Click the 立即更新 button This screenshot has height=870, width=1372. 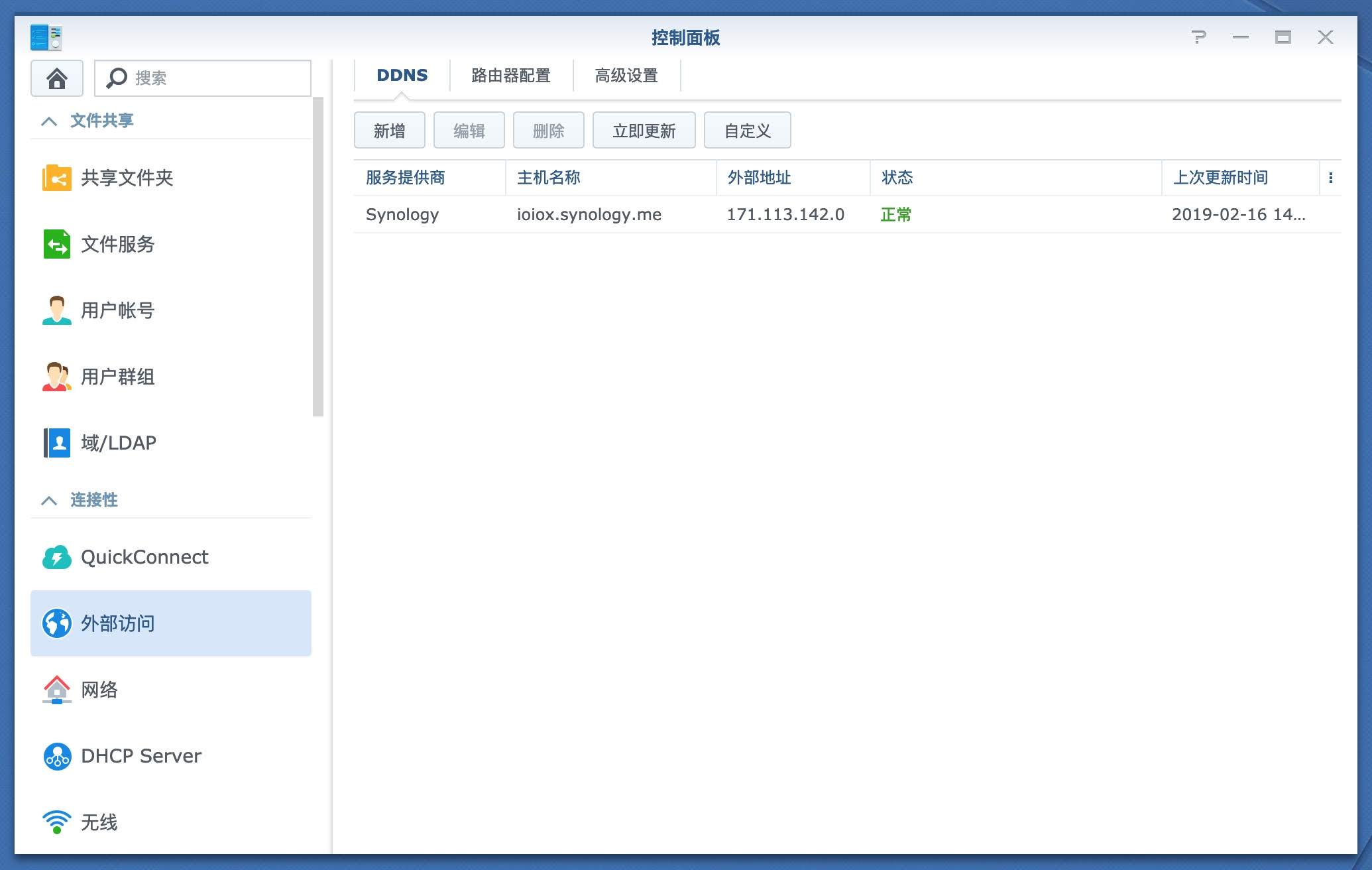pyautogui.click(x=644, y=131)
